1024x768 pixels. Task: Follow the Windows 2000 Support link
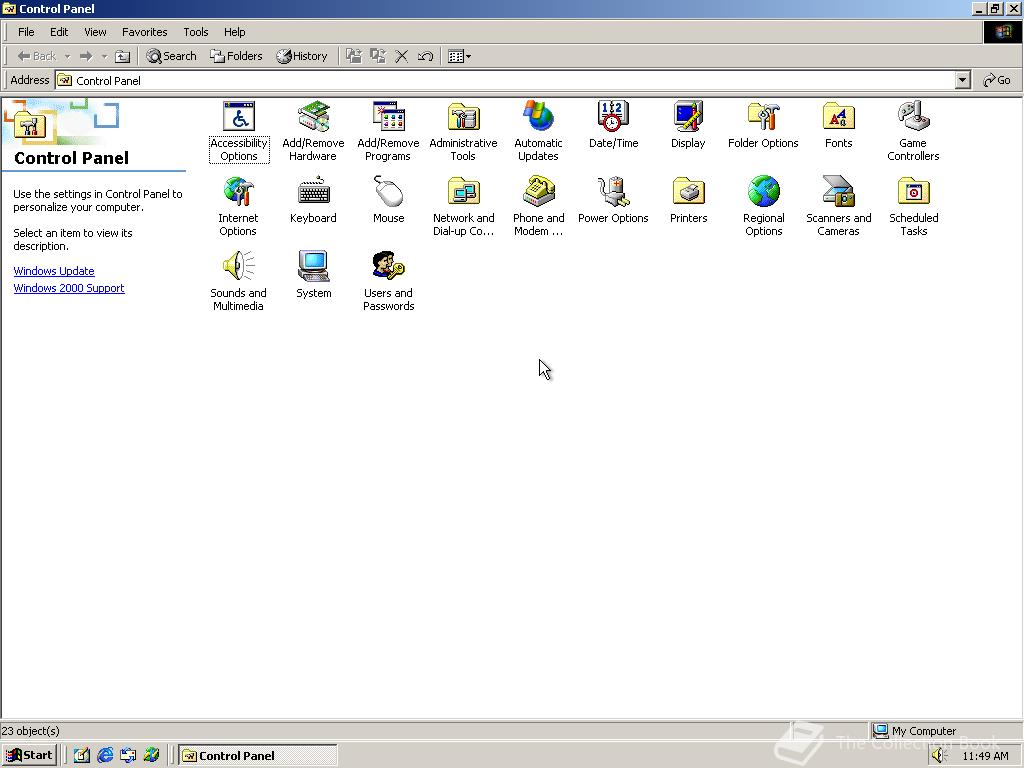69,288
